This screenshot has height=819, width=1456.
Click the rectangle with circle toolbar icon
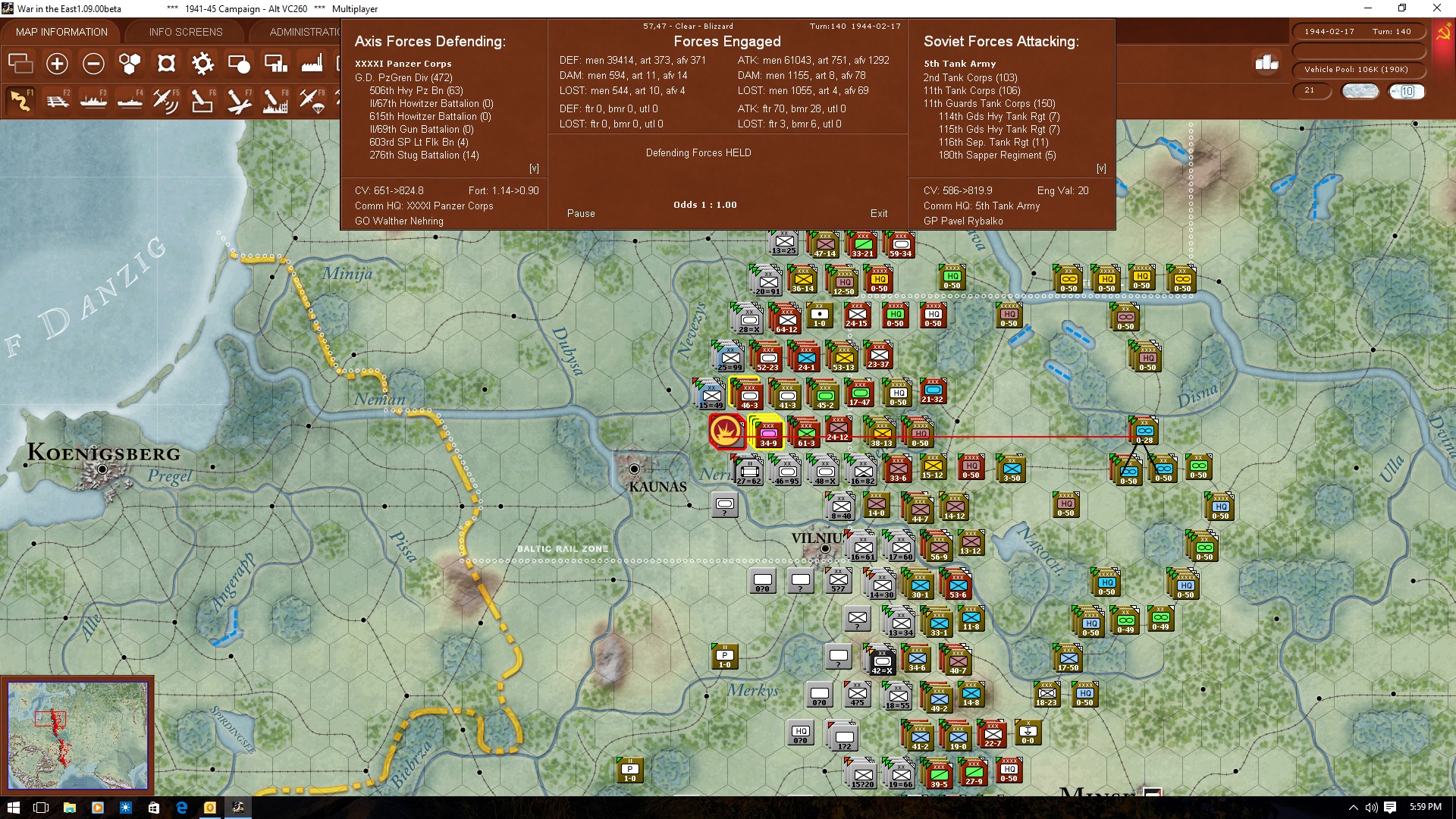point(239,64)
